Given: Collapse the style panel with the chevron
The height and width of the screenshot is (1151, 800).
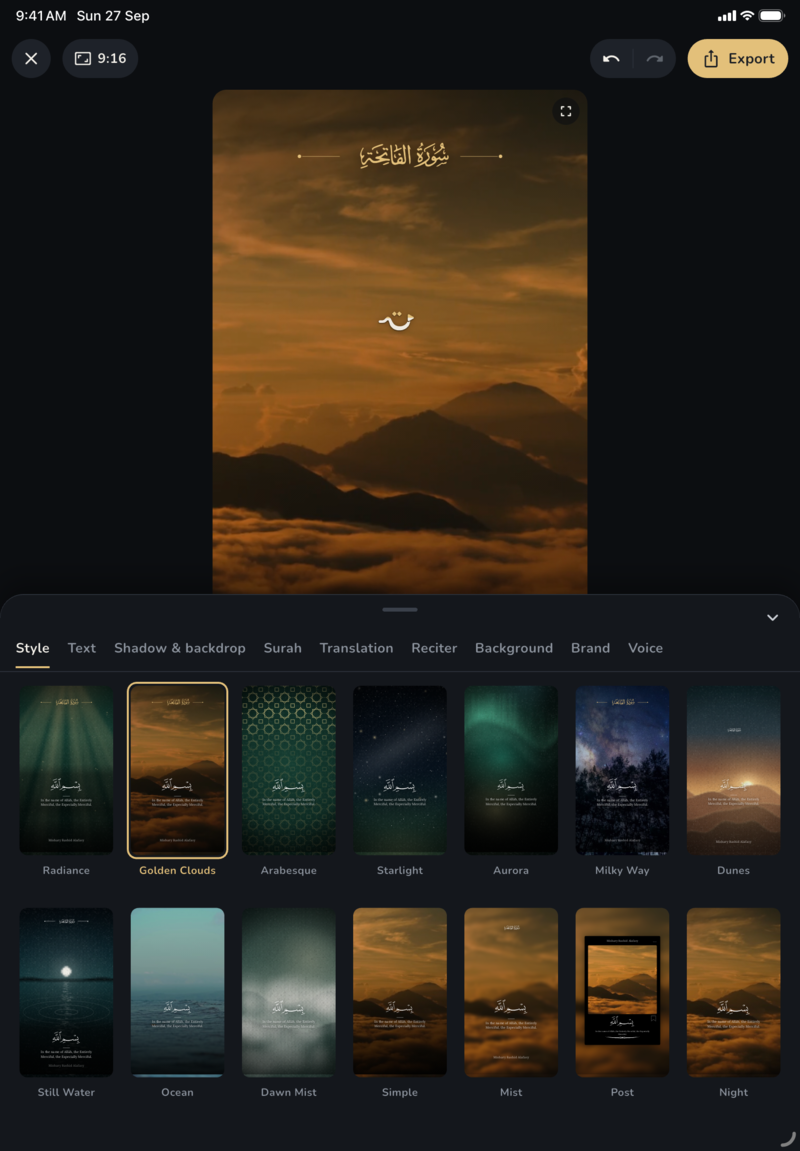Looking at the screenshot, I should [x=772, y=618].
